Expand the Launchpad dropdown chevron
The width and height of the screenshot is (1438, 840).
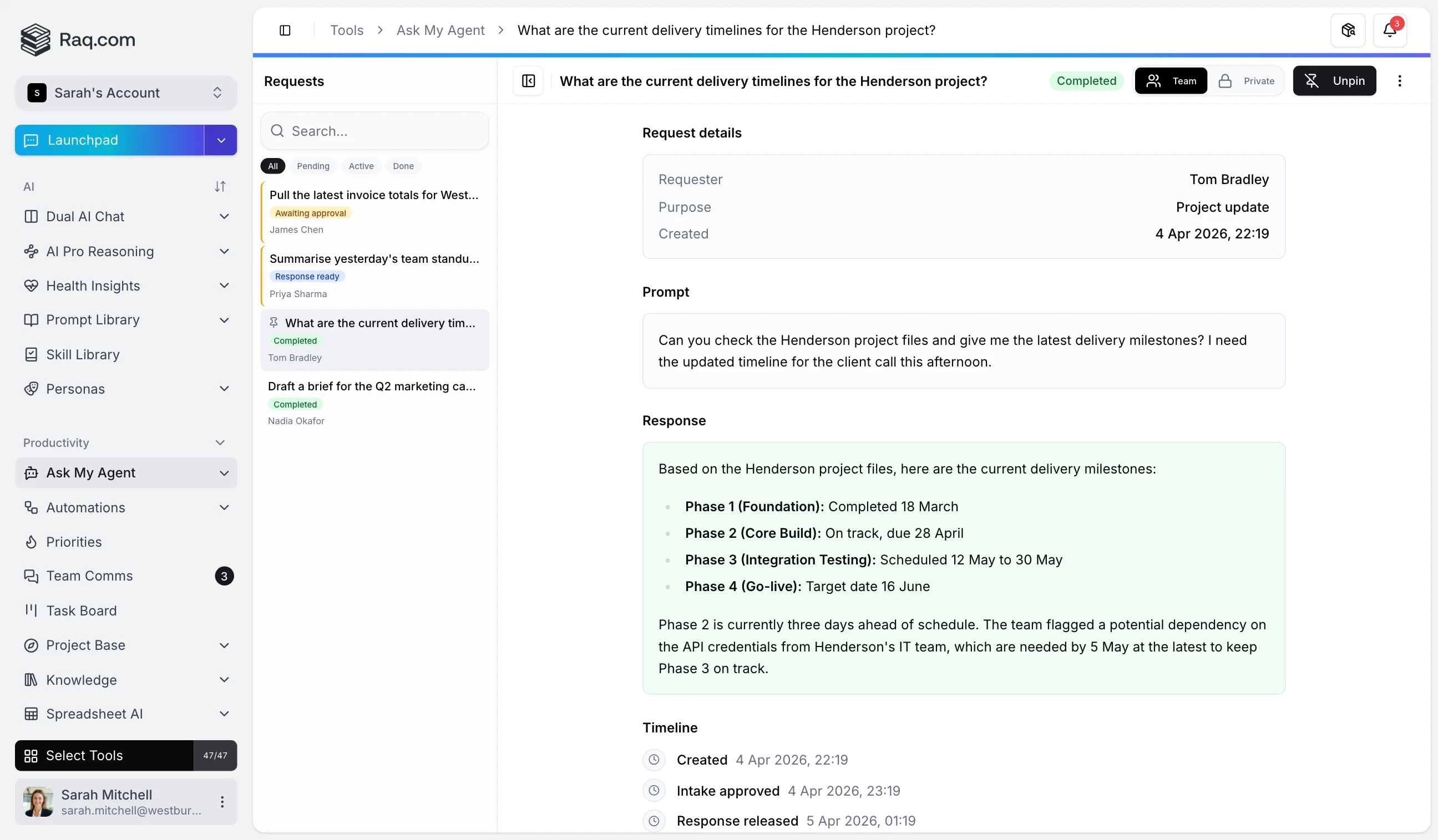coord(220,140)
